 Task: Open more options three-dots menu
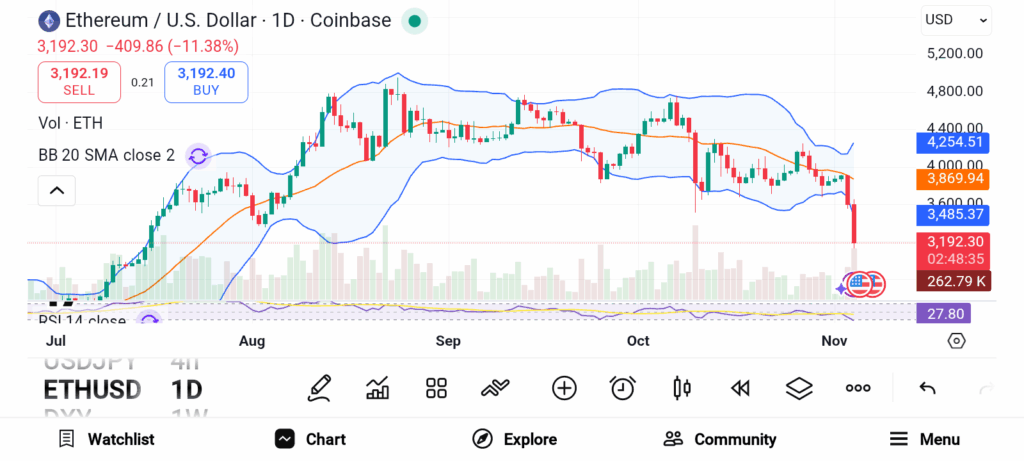point(858,388)
